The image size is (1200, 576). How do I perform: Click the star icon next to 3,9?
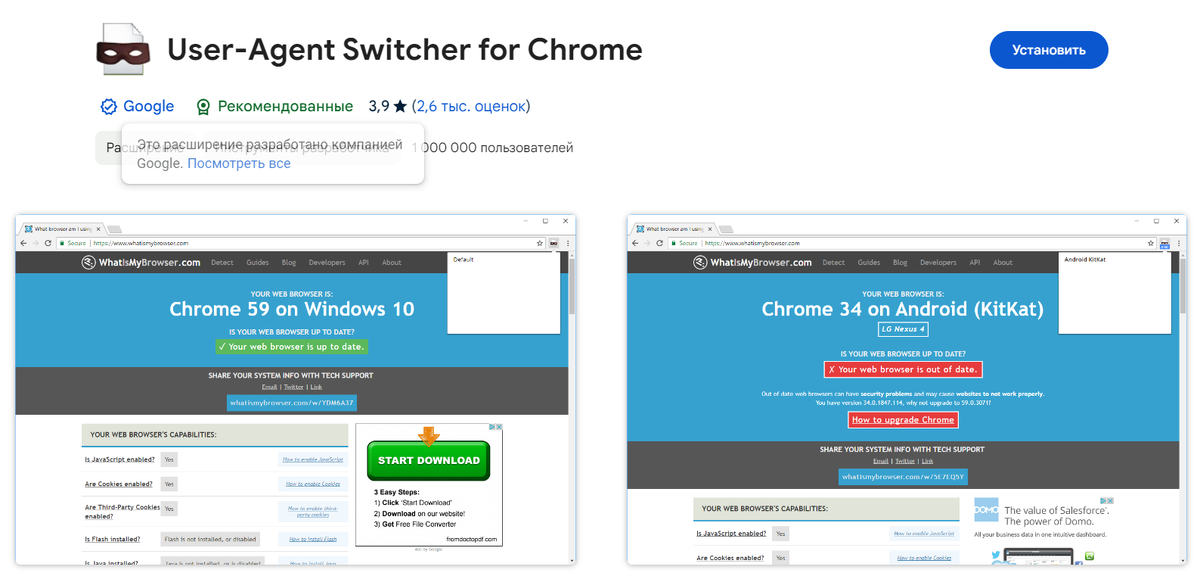click(x=400, y=106)
